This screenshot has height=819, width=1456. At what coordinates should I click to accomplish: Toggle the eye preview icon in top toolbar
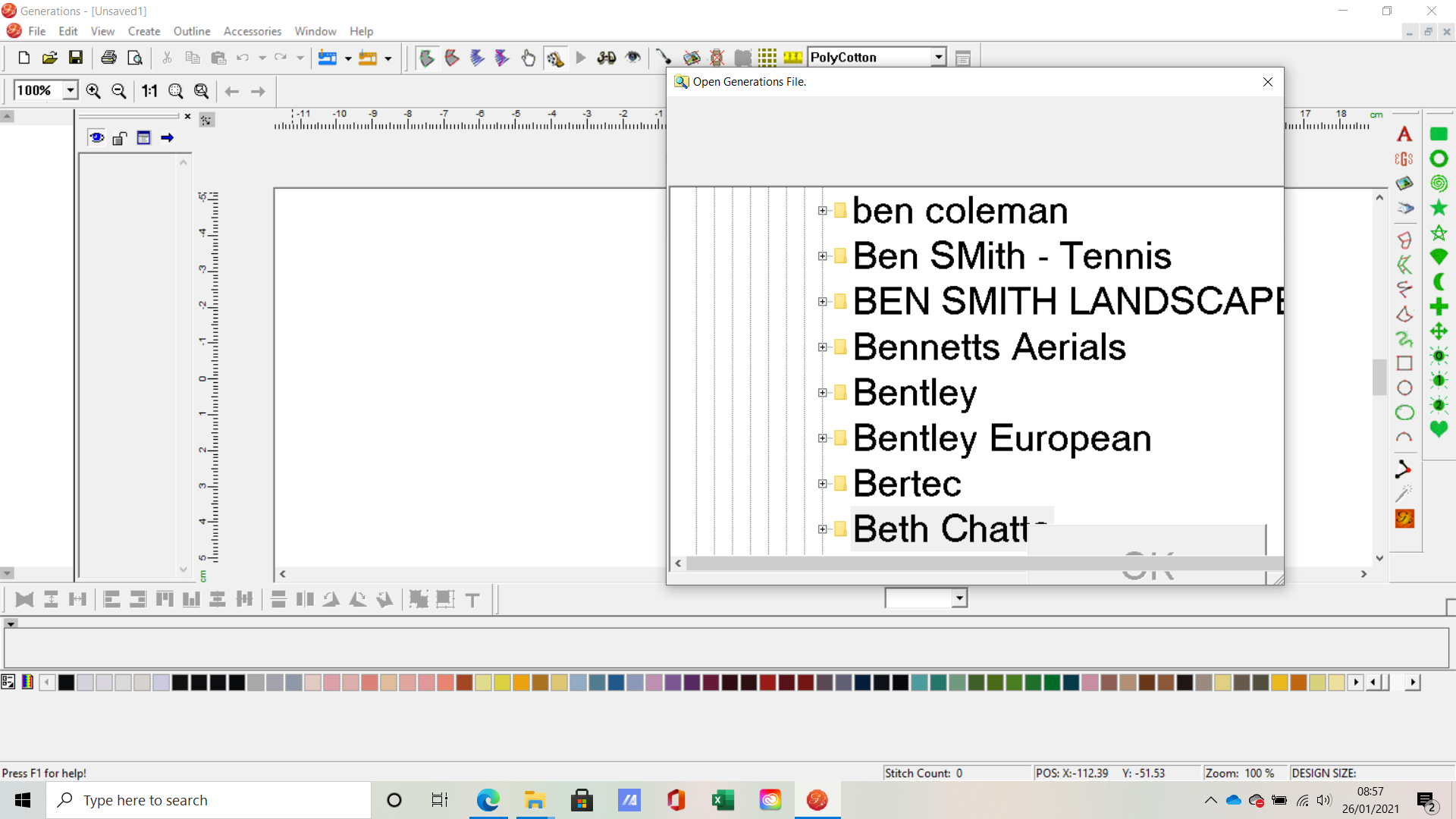pos(633,58)
